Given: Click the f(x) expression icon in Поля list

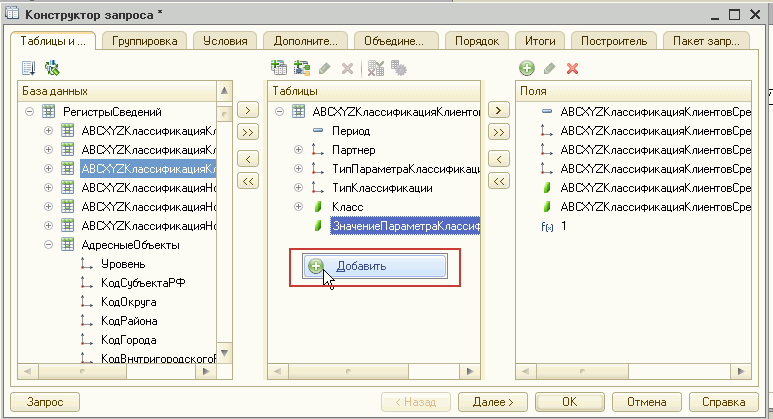Looking at the screenshot, I should coord(547,226).
